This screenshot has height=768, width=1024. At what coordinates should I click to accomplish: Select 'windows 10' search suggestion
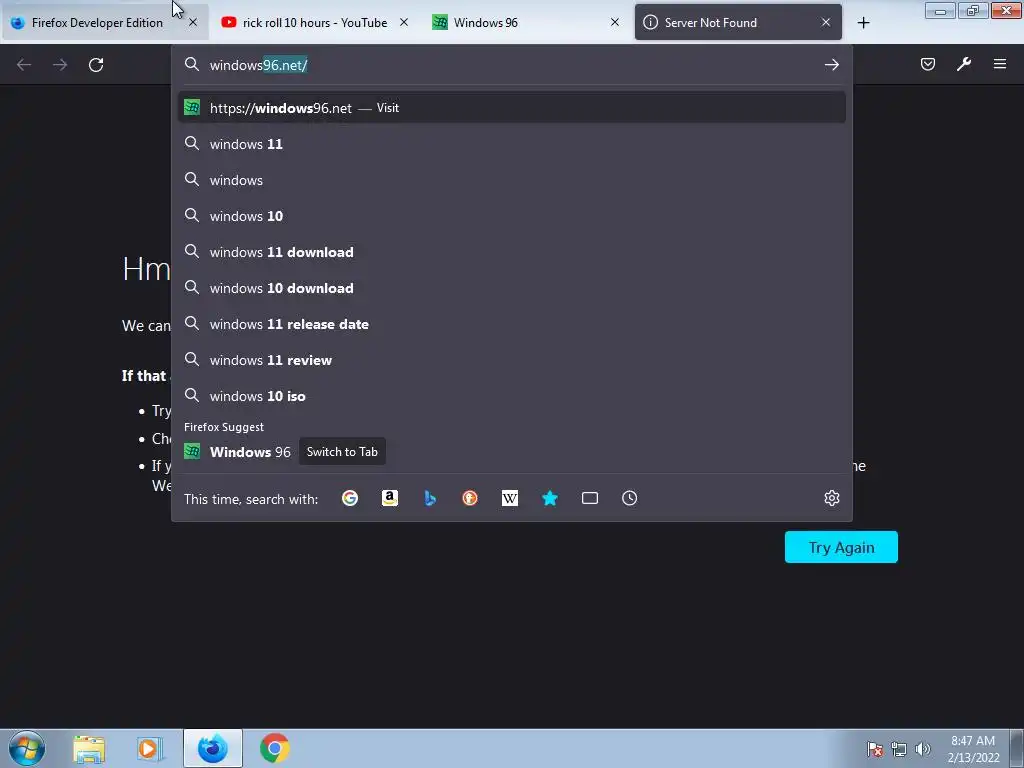click(x=511, y=216)
